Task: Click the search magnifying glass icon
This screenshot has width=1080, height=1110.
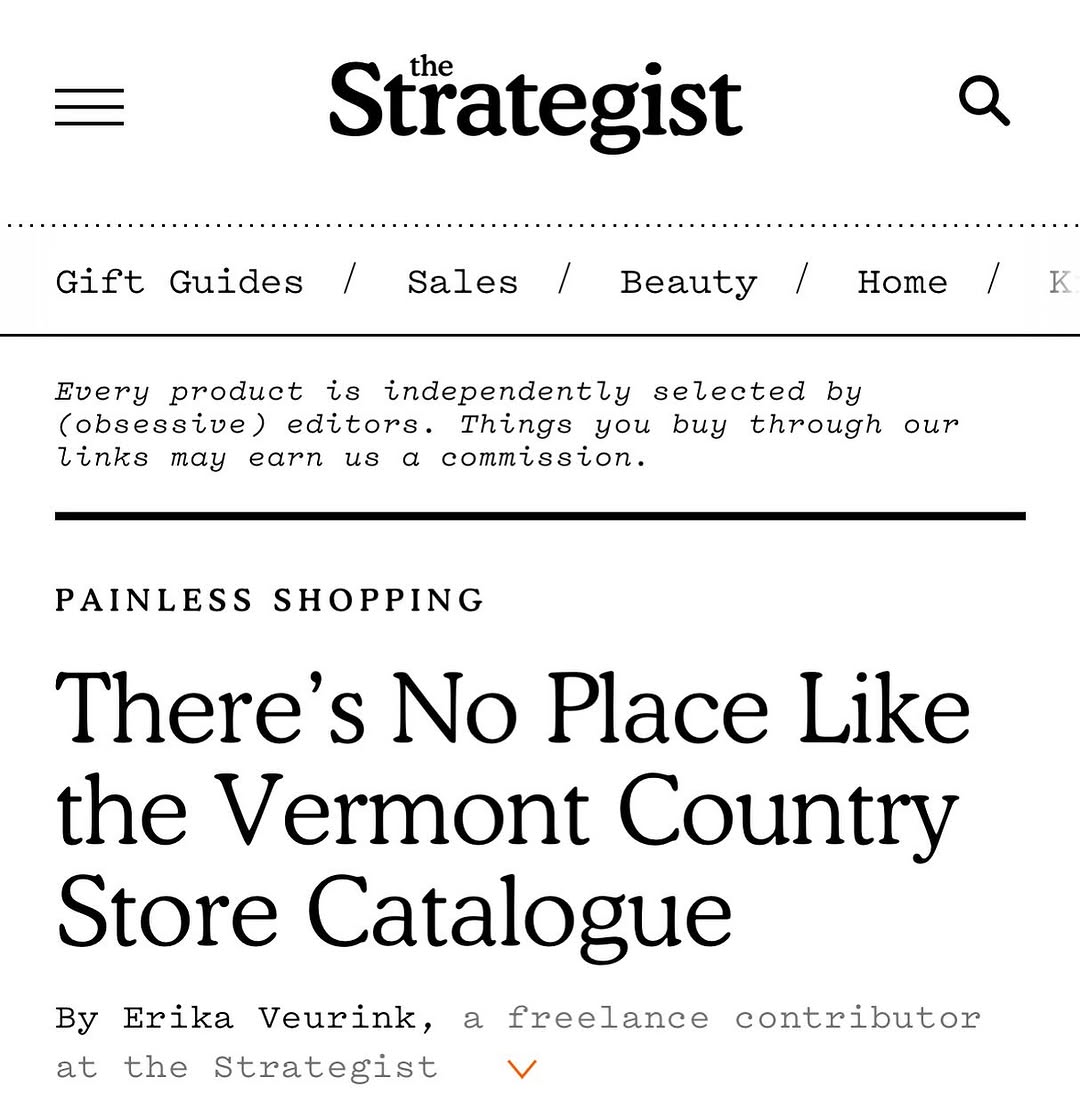Action: (x=984, y=102)
